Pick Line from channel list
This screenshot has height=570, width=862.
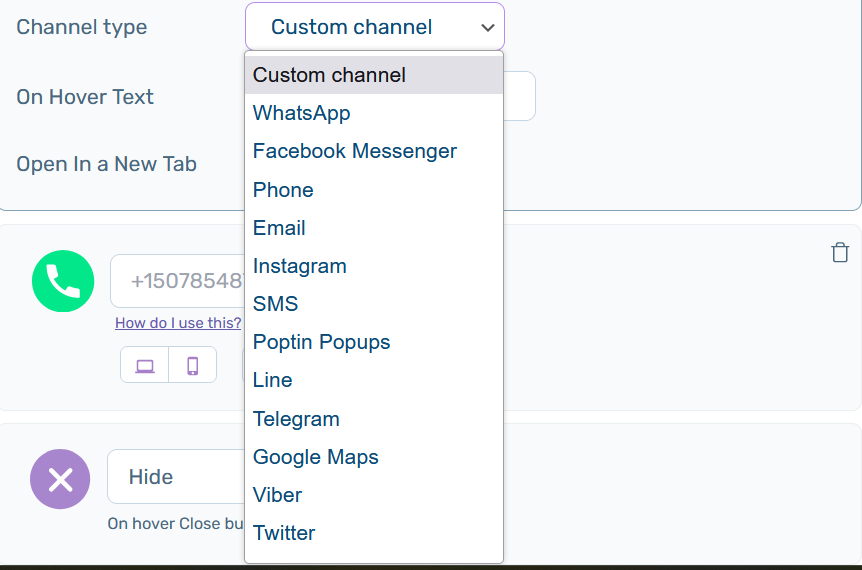[x=374, y=380]
